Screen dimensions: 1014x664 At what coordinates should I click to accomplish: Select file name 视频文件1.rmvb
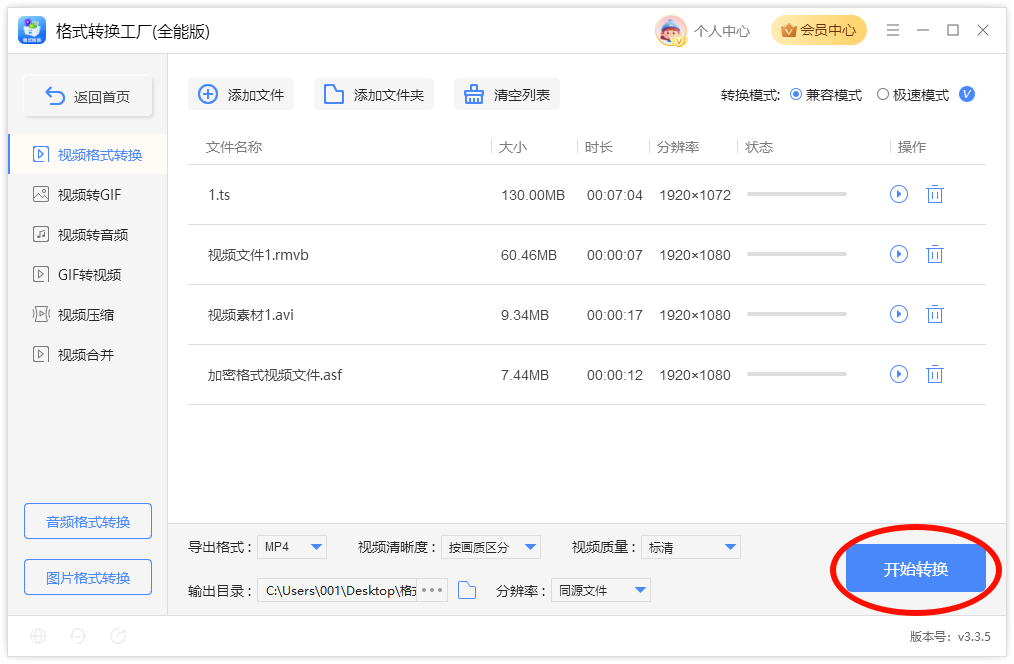coord(258,255)
